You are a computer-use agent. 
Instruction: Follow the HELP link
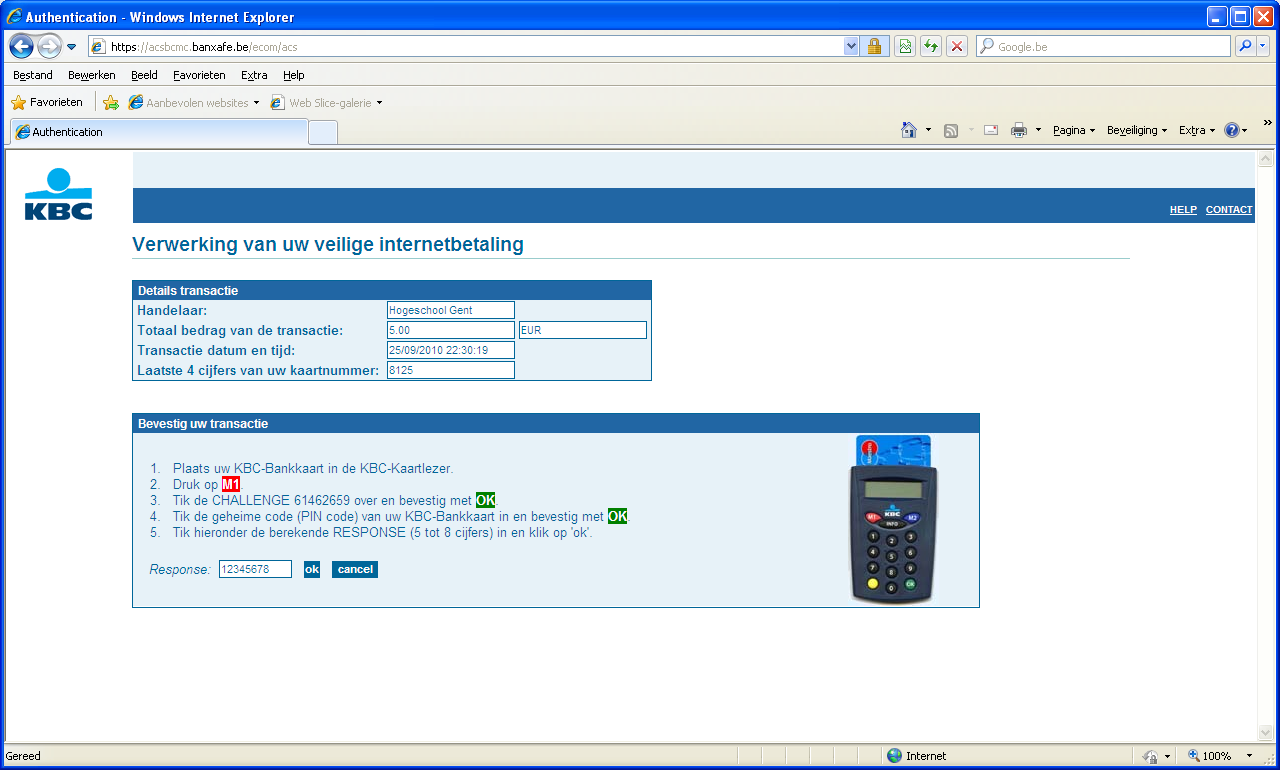pos(1183,210)
